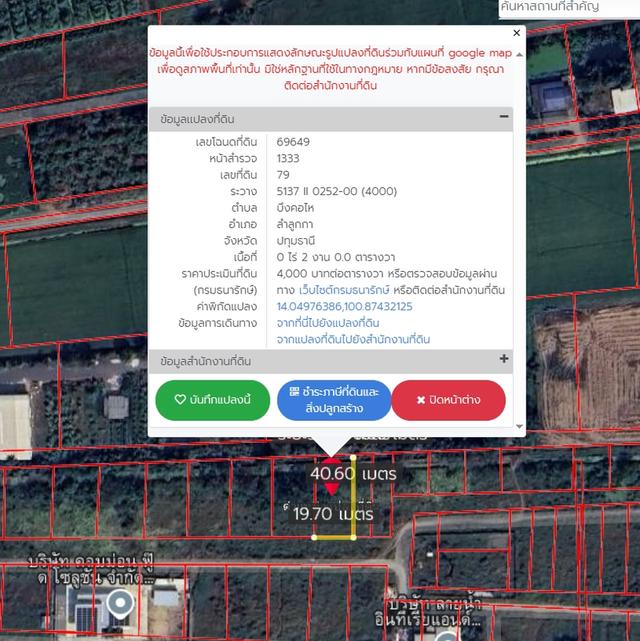Click the red triangle parcel marker on map
The width and height of the screenshot is (640, 641).
(331, 488)
